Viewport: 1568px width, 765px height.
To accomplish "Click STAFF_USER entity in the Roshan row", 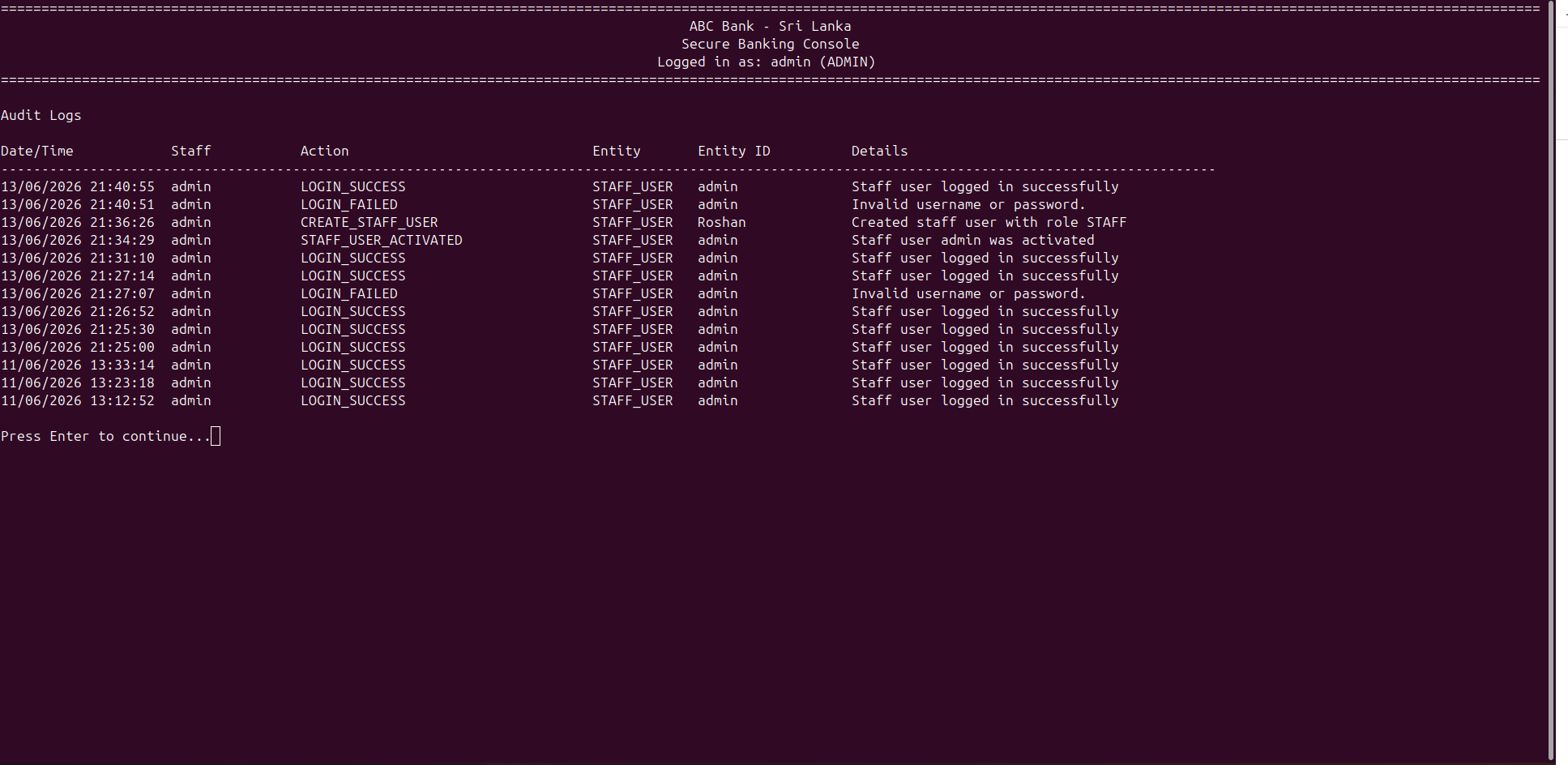I will pos(633,222).
